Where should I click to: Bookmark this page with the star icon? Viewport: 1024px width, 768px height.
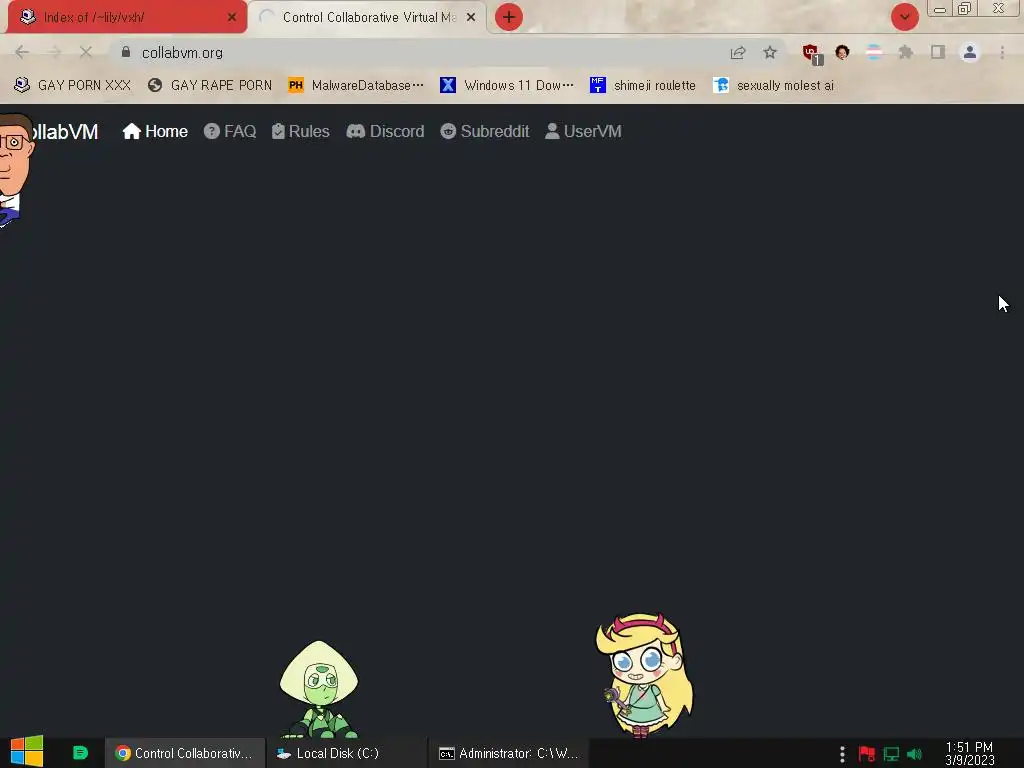[770, 52]
